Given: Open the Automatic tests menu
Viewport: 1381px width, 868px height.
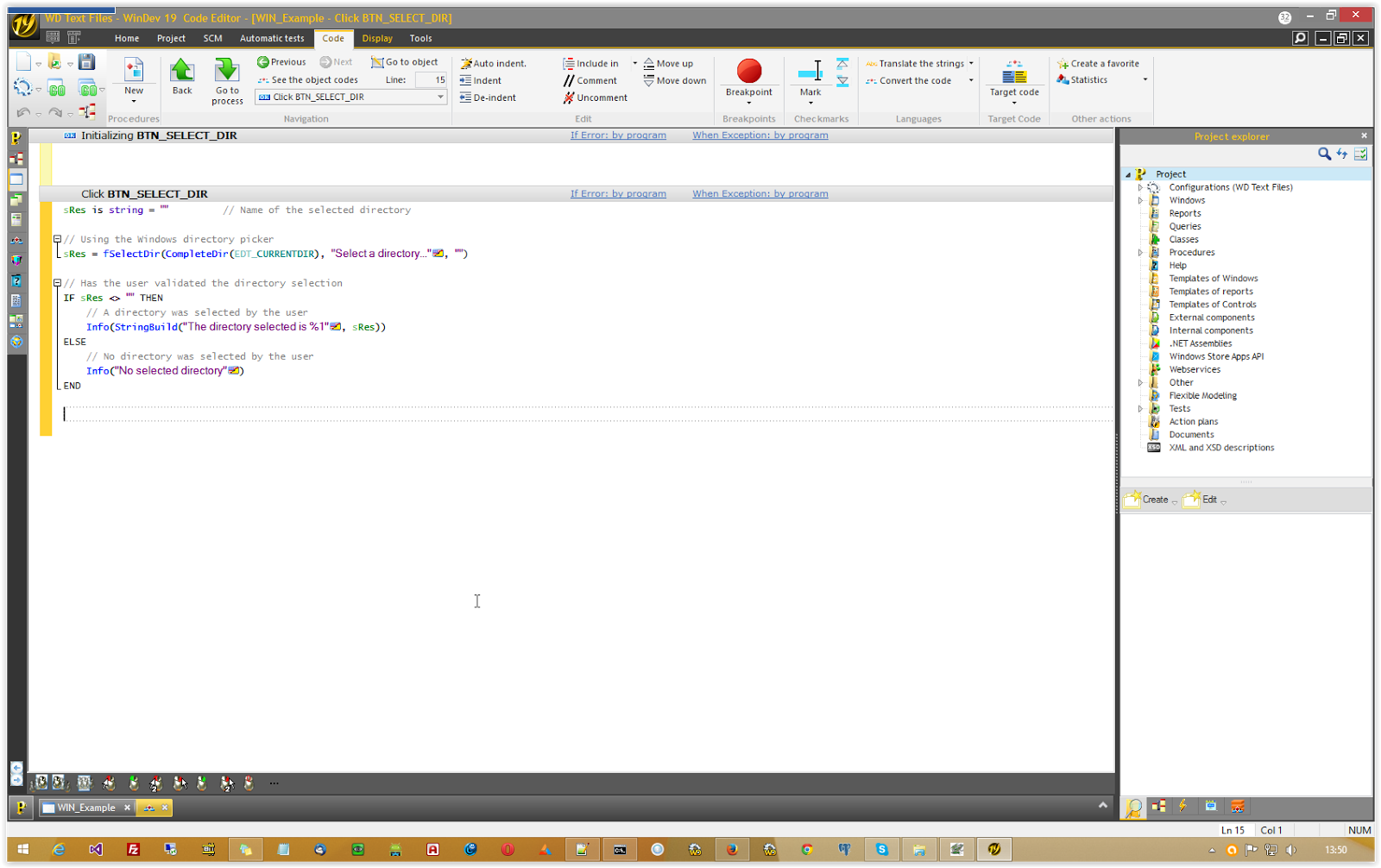Looking at the screenshot, I should [x=272, y=38].
